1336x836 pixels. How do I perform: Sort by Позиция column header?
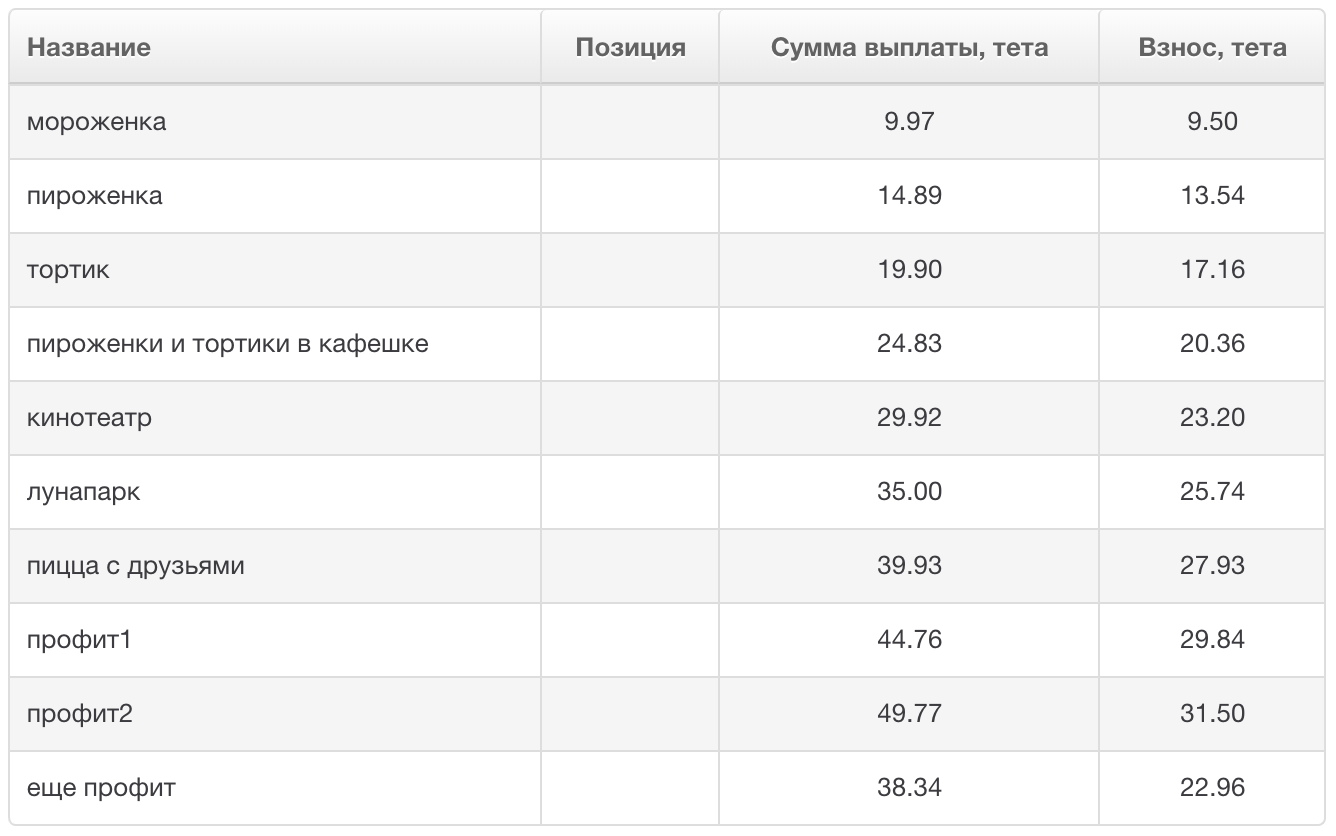(630, 47)
